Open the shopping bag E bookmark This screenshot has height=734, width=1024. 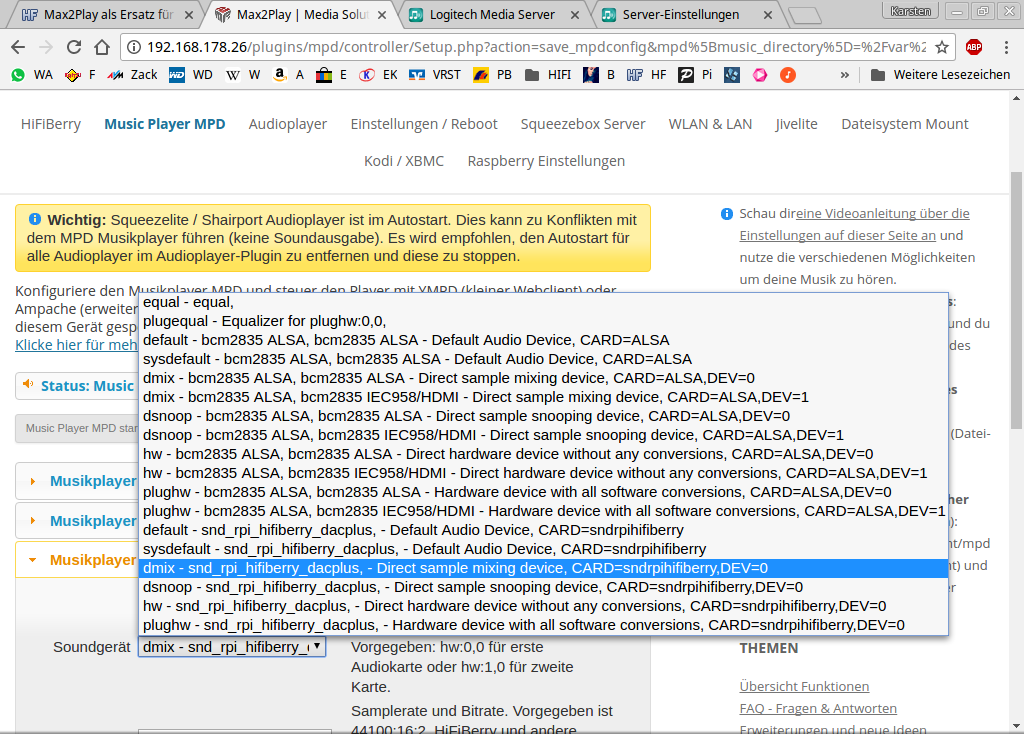(331, 75)
